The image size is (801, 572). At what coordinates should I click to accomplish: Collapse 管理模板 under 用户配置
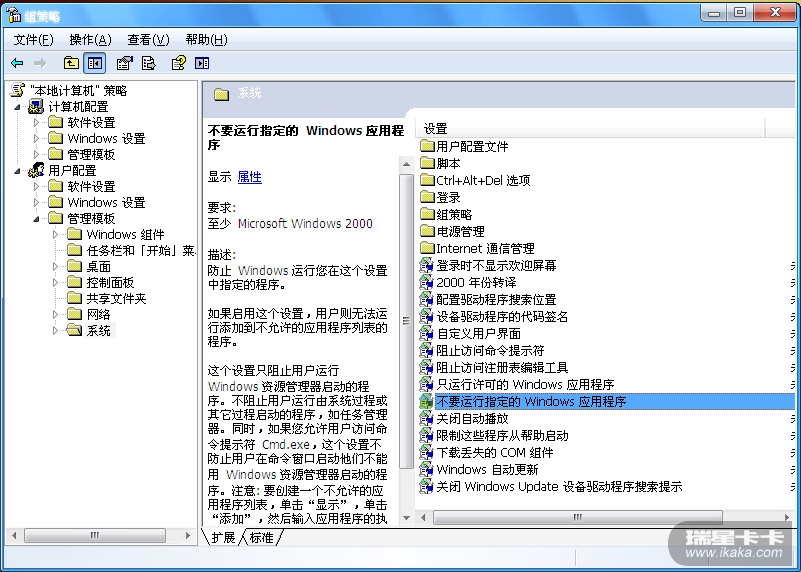(36, 219)
